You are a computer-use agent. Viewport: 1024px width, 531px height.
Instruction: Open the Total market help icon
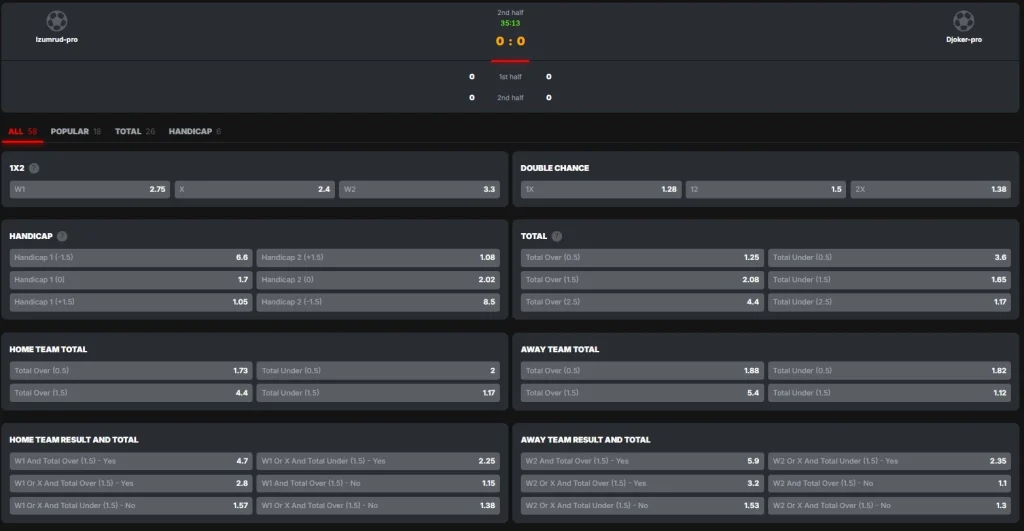(556, 236)
